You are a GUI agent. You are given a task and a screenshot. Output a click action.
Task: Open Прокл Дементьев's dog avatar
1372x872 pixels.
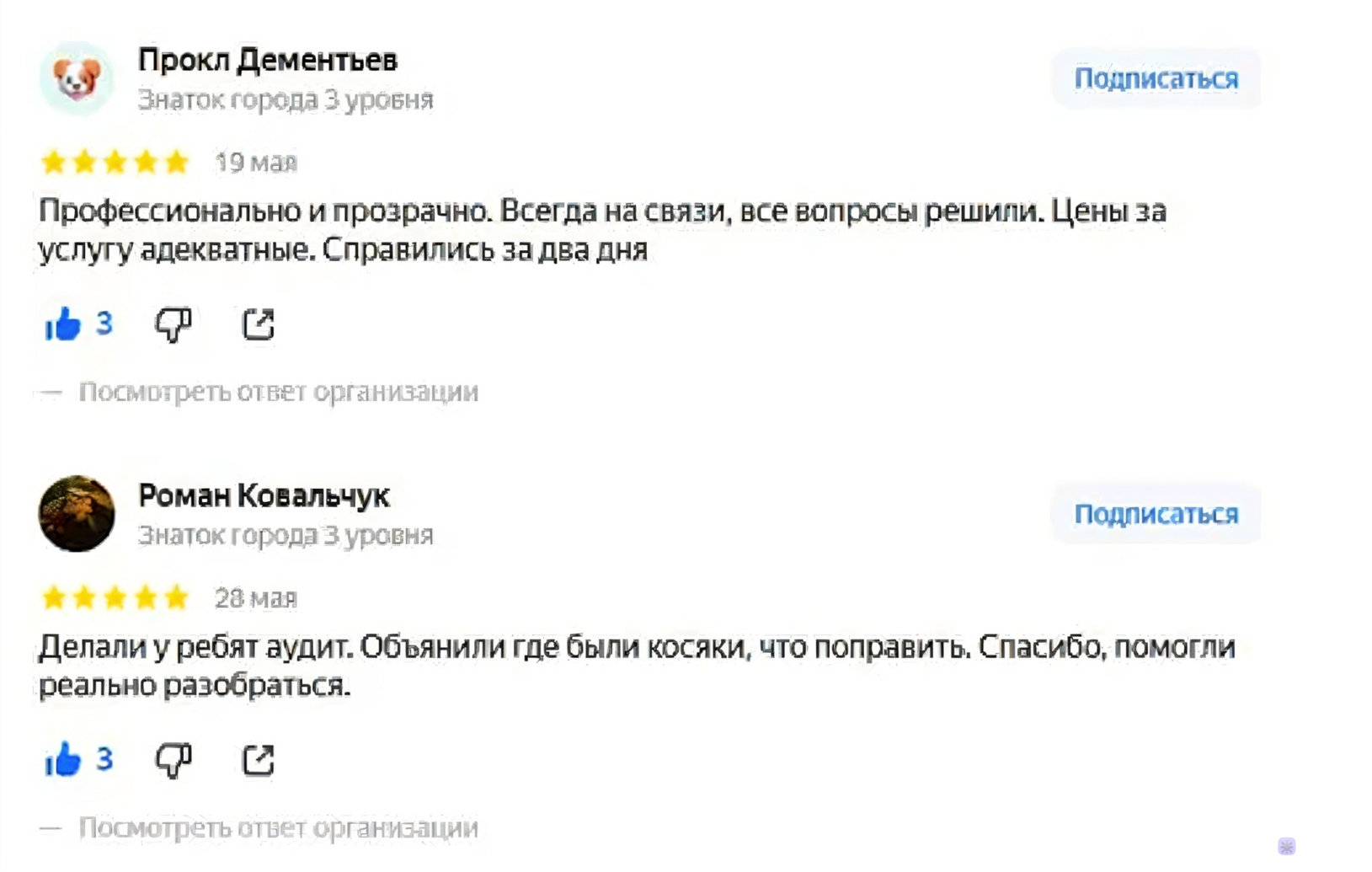pyautogui.click(x=77, y=78)
